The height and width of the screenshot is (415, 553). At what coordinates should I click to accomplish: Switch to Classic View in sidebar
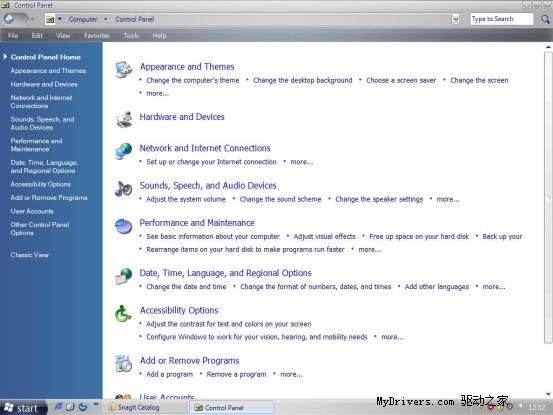[x=30, y=255]
